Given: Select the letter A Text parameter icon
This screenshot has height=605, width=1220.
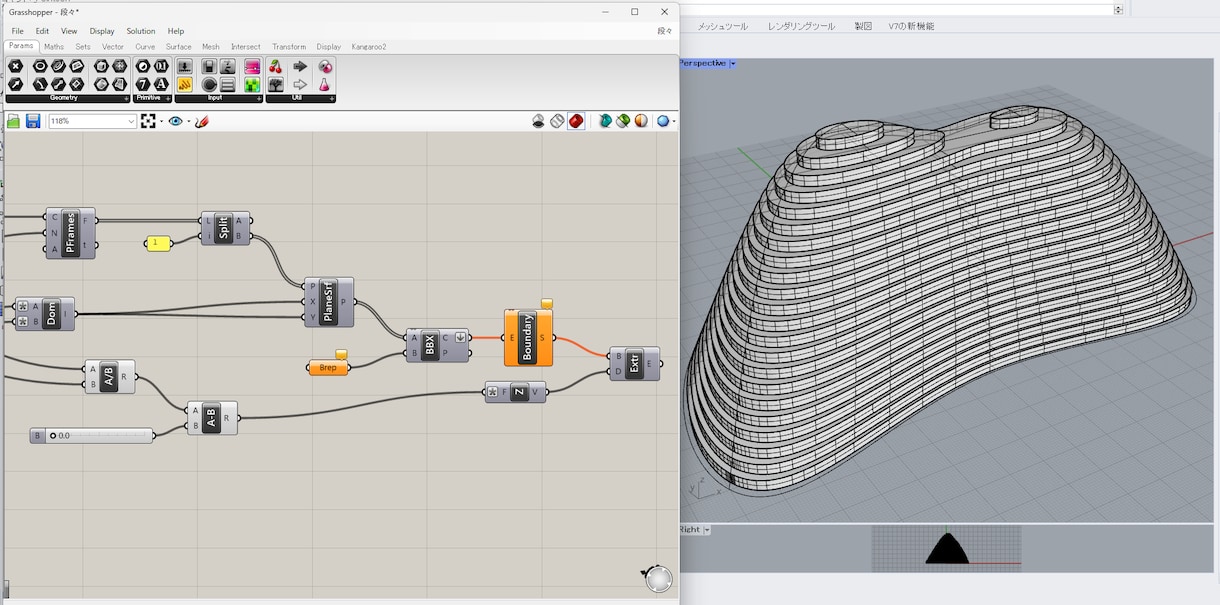Looking at the screenshot, I should (x=161, y=85).
